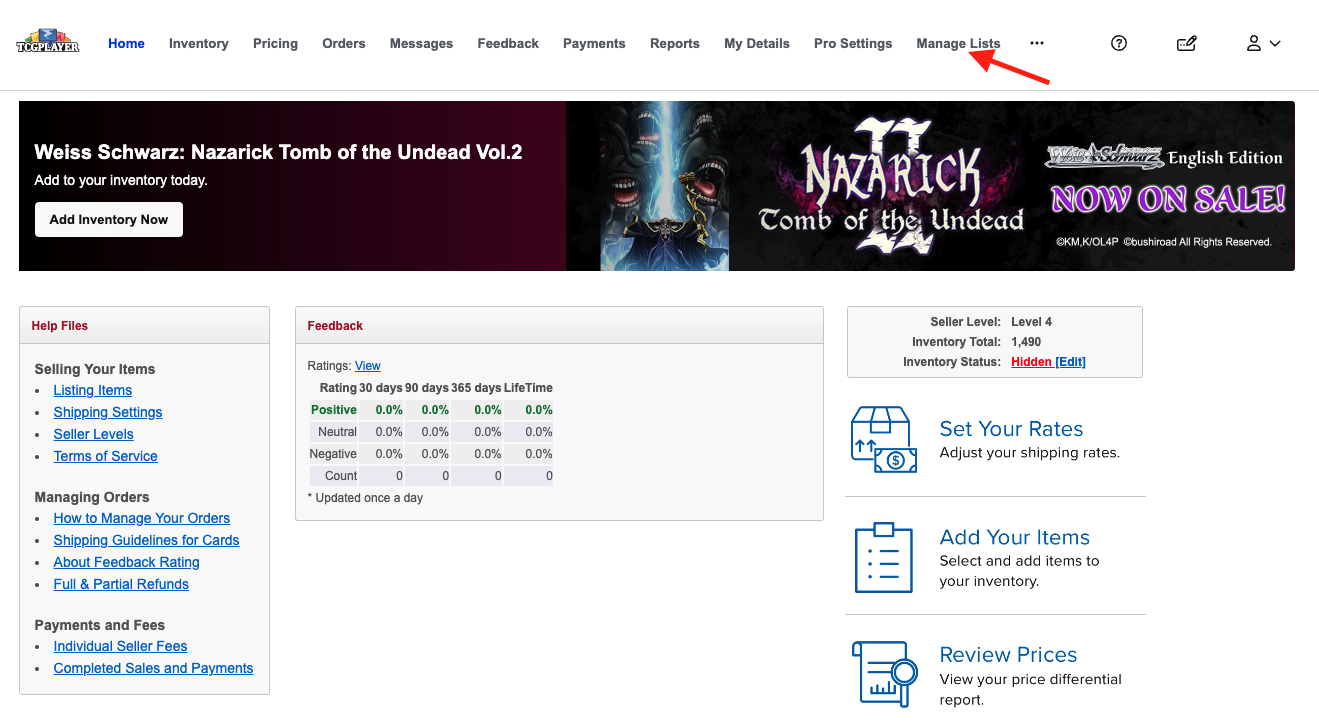1319x725 pixels.
Task: Click the Review Prices report icon
Action: pyautogui.click(x=885, y=675)
